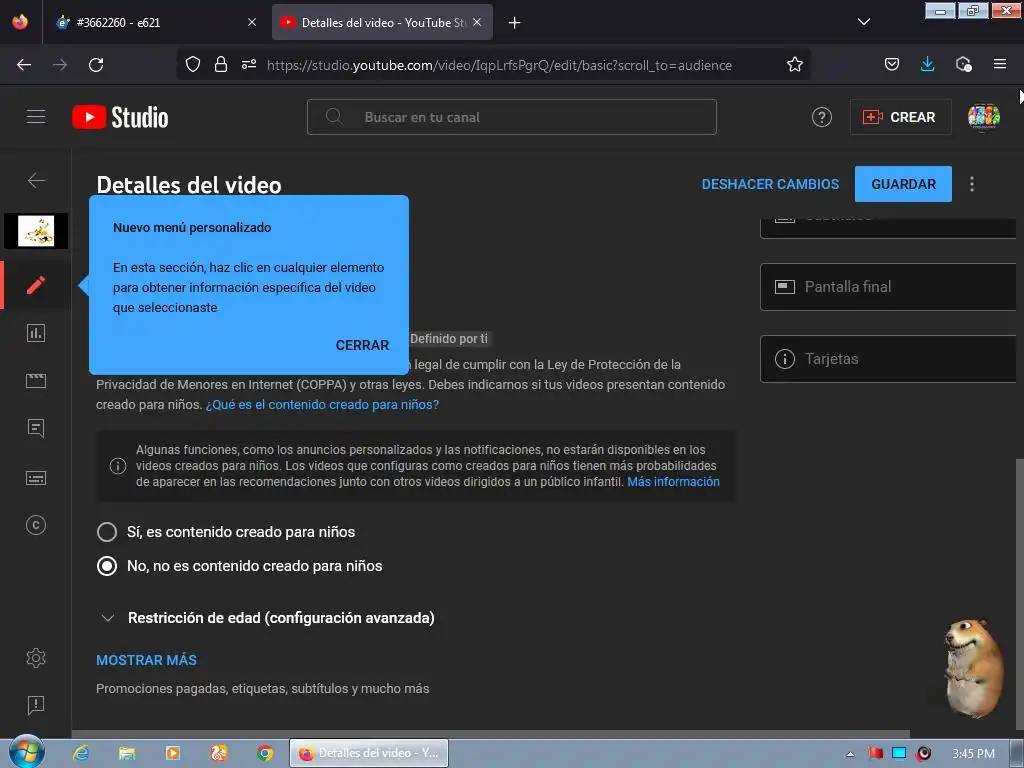Viewport: 1024px width, 768px height.
Task: Switch to the #3662260 - e621 tab
Action: pos(155,22)
